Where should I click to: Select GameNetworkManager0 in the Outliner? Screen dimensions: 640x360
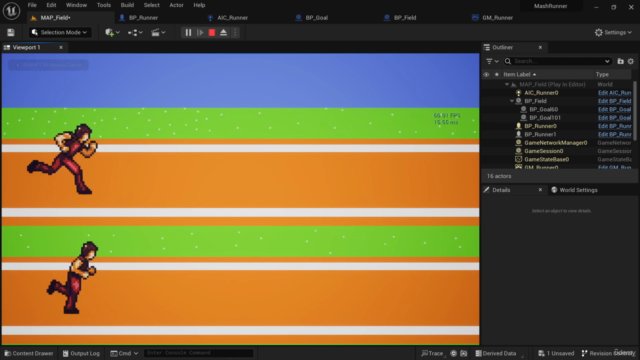(556, 143)
